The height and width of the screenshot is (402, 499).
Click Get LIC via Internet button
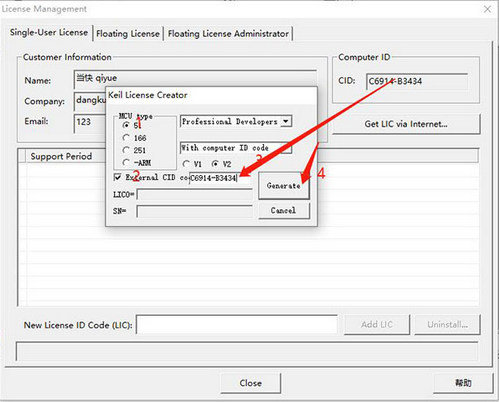(x=406, y=124)
